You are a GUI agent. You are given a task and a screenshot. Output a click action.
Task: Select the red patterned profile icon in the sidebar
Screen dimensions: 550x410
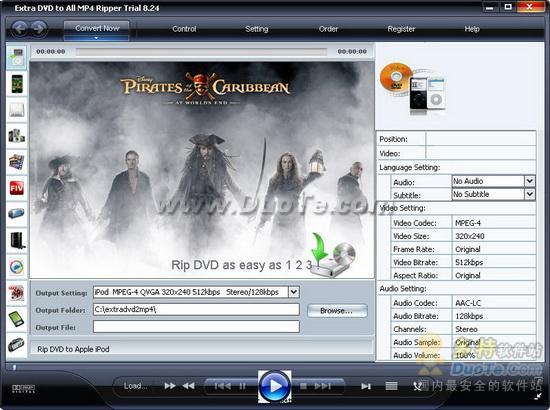[x=17, y=293]
